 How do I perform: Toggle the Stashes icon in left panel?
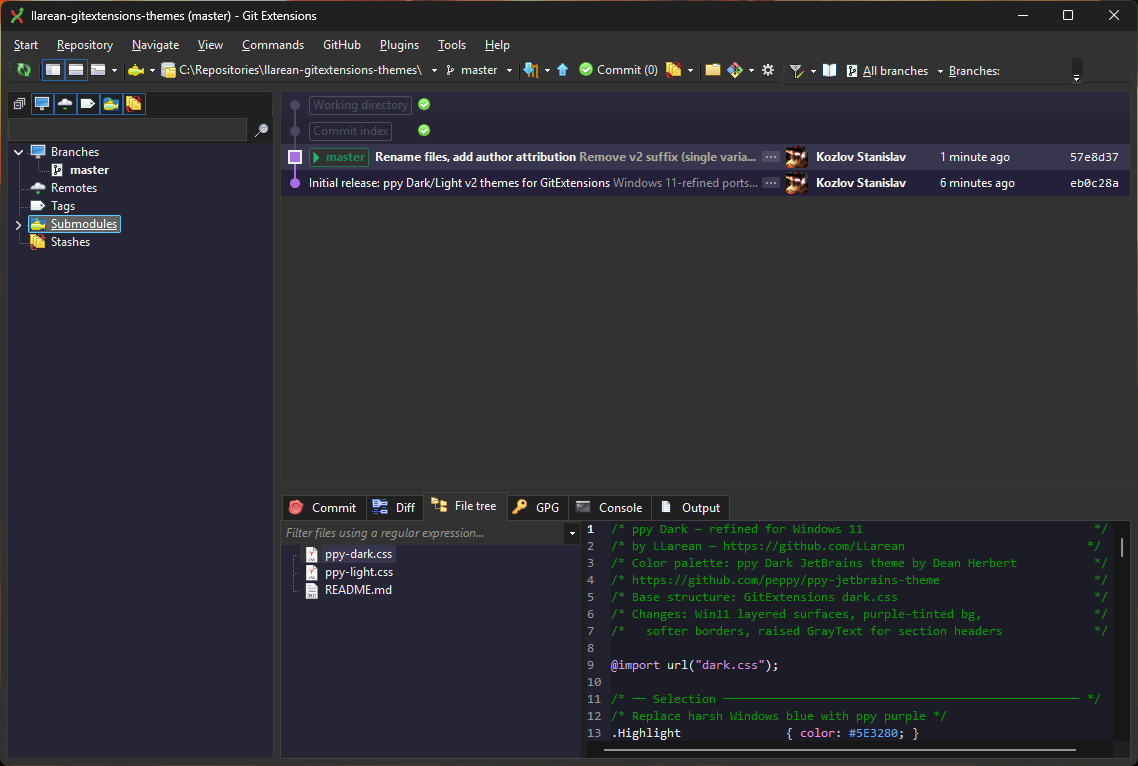click(x=134, y=104)
